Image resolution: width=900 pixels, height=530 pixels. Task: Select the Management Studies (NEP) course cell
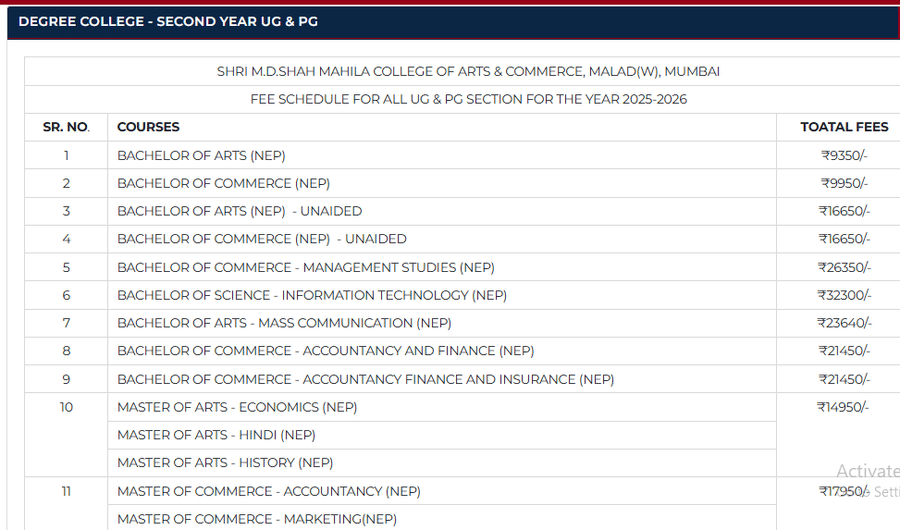point(305,267)
